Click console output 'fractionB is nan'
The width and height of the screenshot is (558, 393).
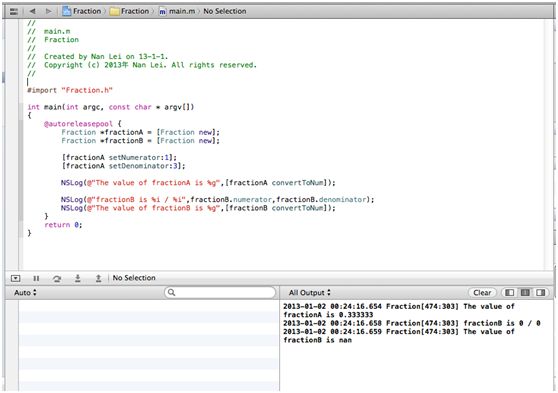point(317,340)
